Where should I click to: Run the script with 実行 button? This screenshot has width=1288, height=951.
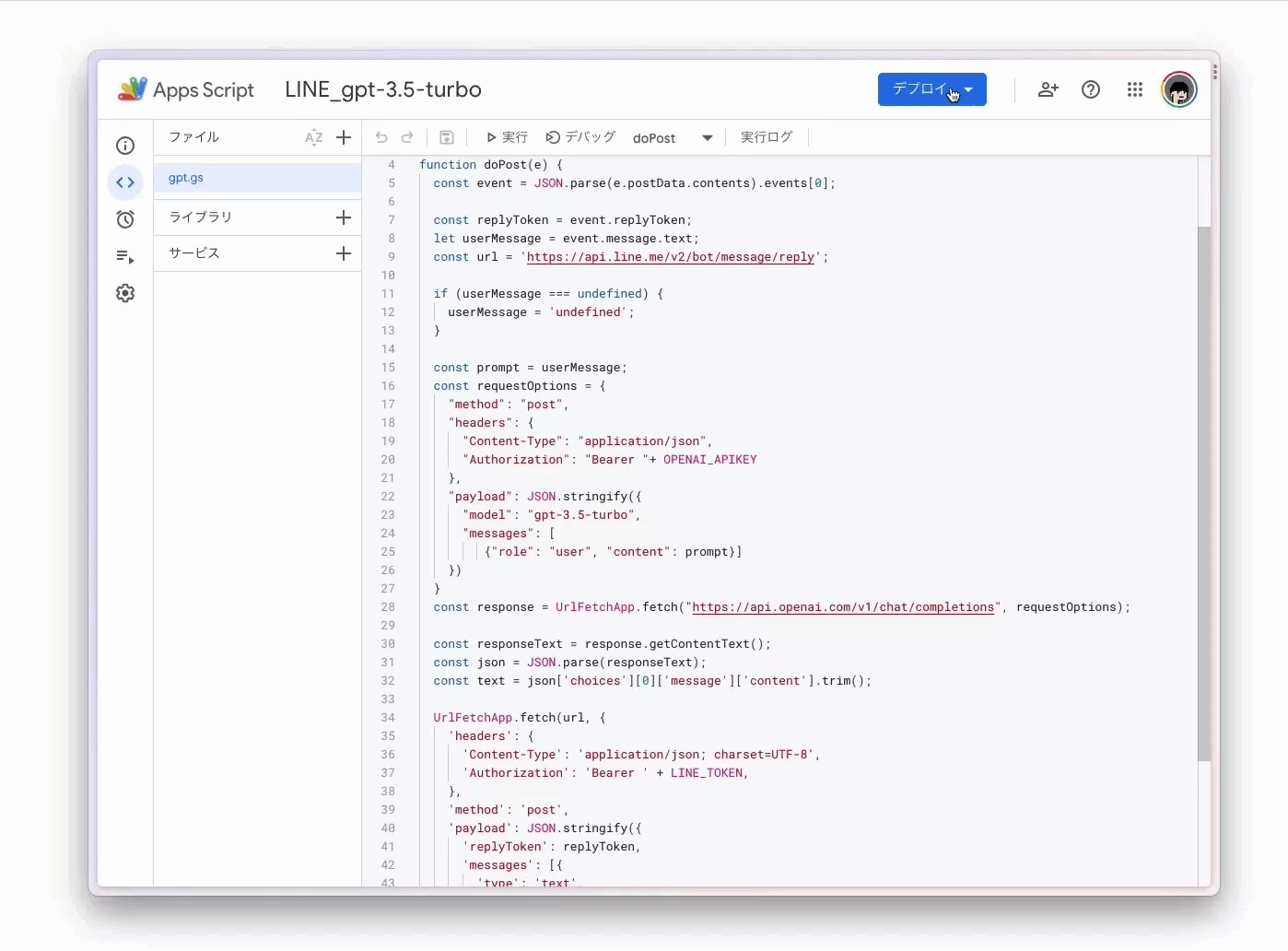(x=507, y=137)
